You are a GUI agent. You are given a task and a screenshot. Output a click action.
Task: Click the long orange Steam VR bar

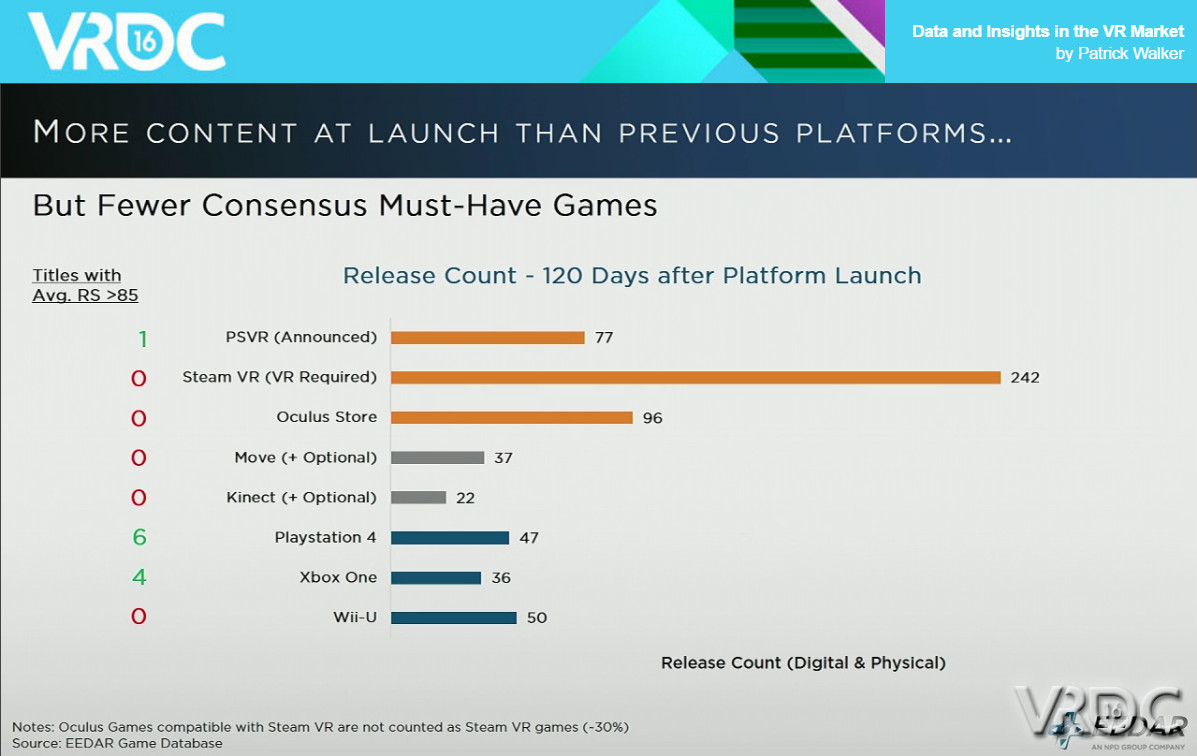pyautogui.click(x=695, y=377)
